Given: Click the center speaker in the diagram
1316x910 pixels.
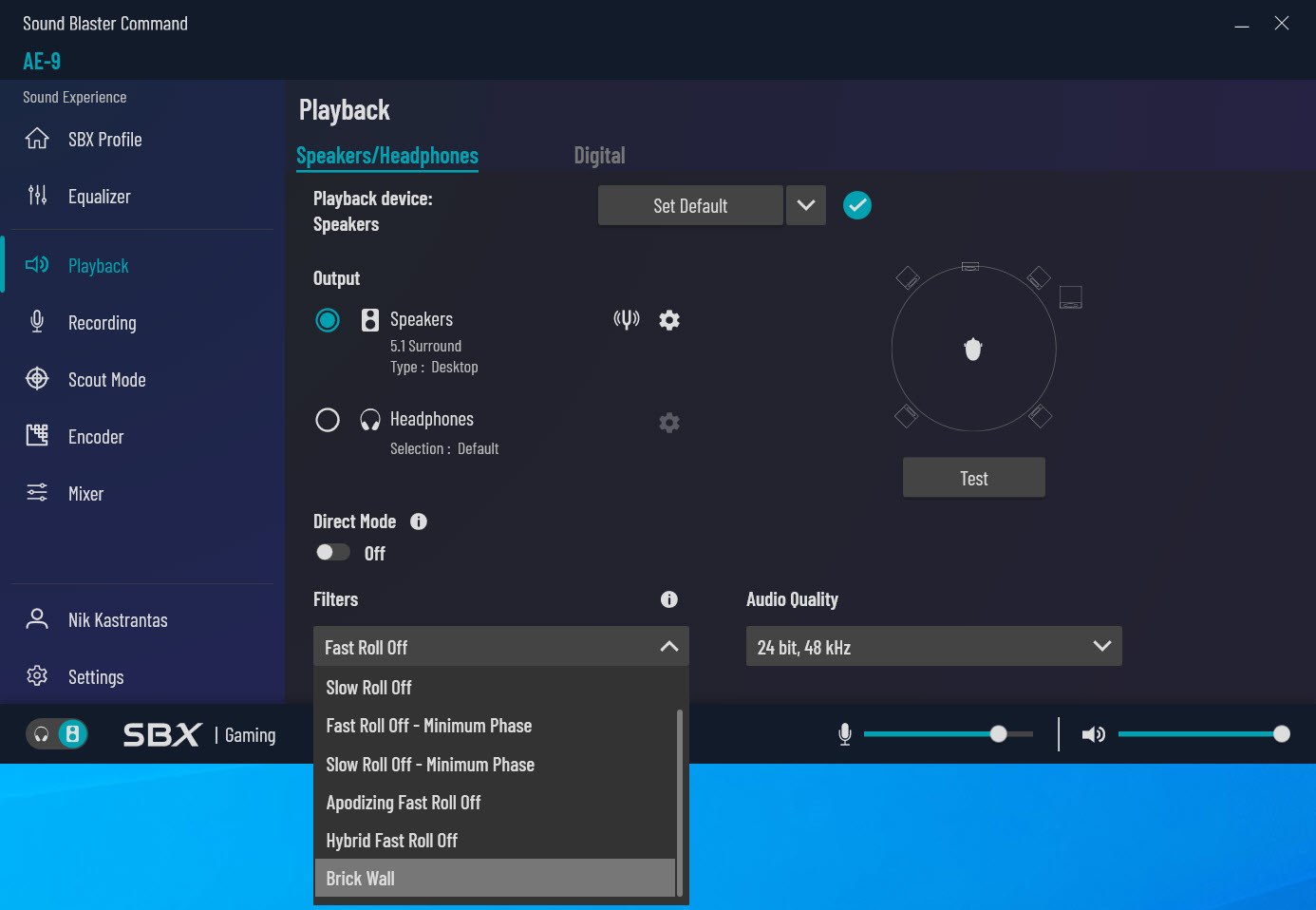Looking at the screenshot, I should [x=970, y=267].
